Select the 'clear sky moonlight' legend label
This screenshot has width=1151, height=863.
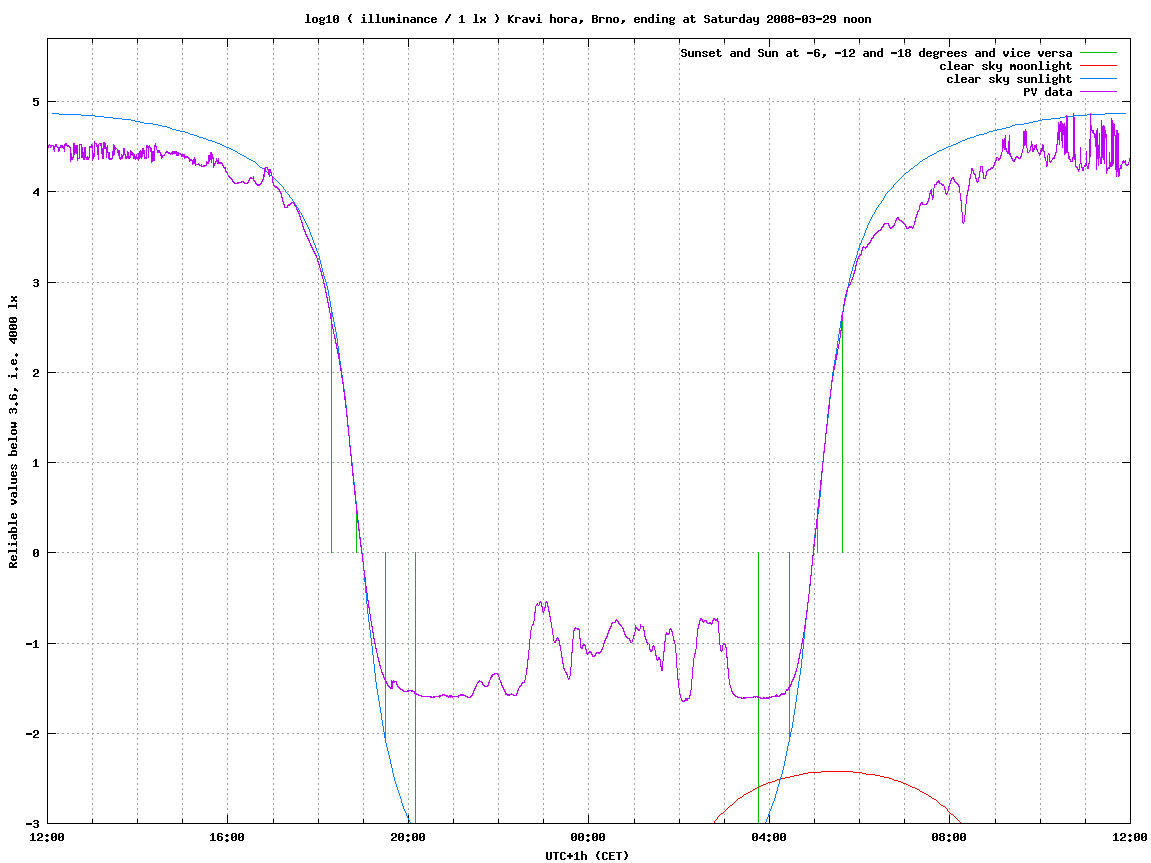(1006, 66)
